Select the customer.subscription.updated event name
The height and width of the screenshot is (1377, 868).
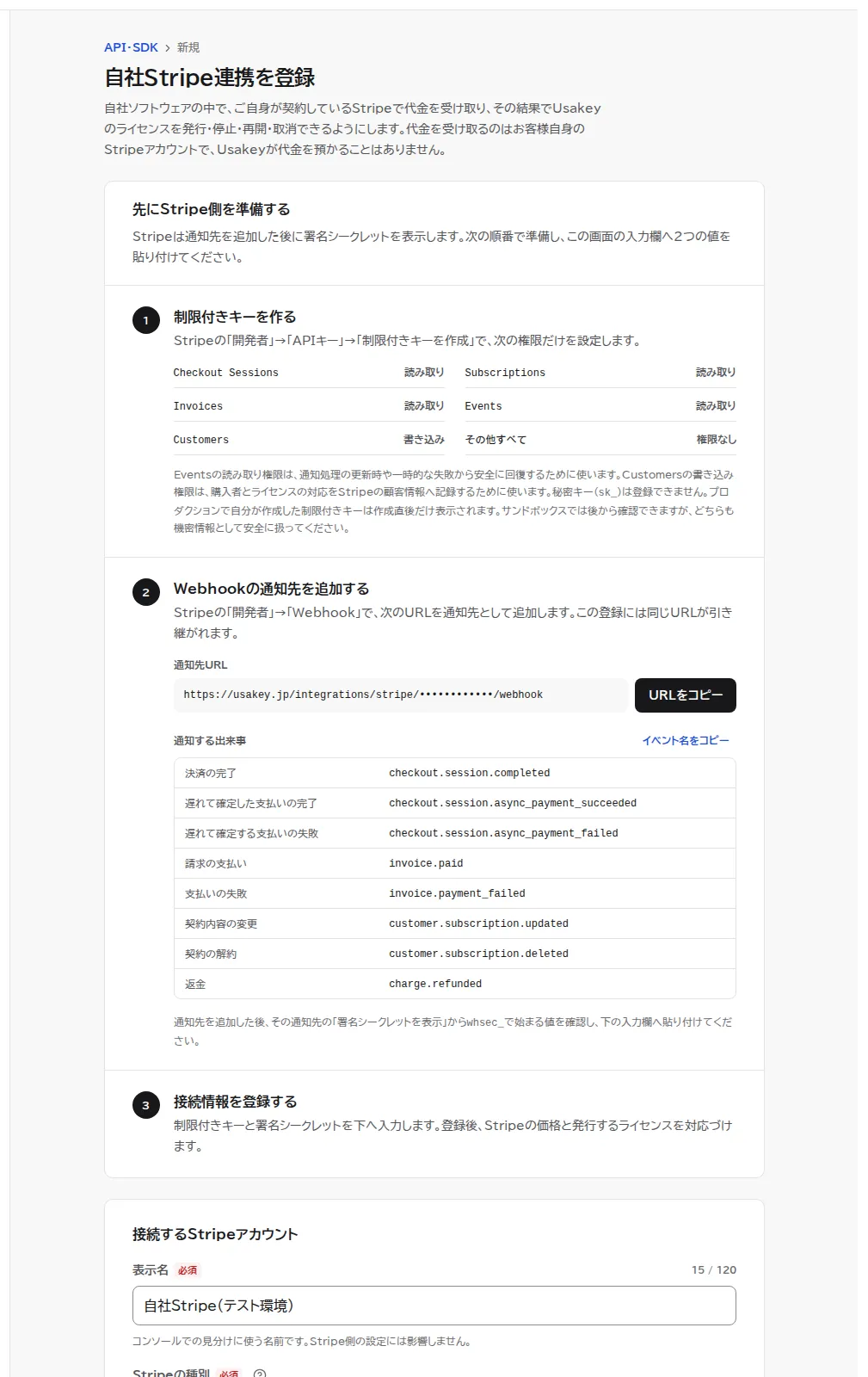(478, 923)
